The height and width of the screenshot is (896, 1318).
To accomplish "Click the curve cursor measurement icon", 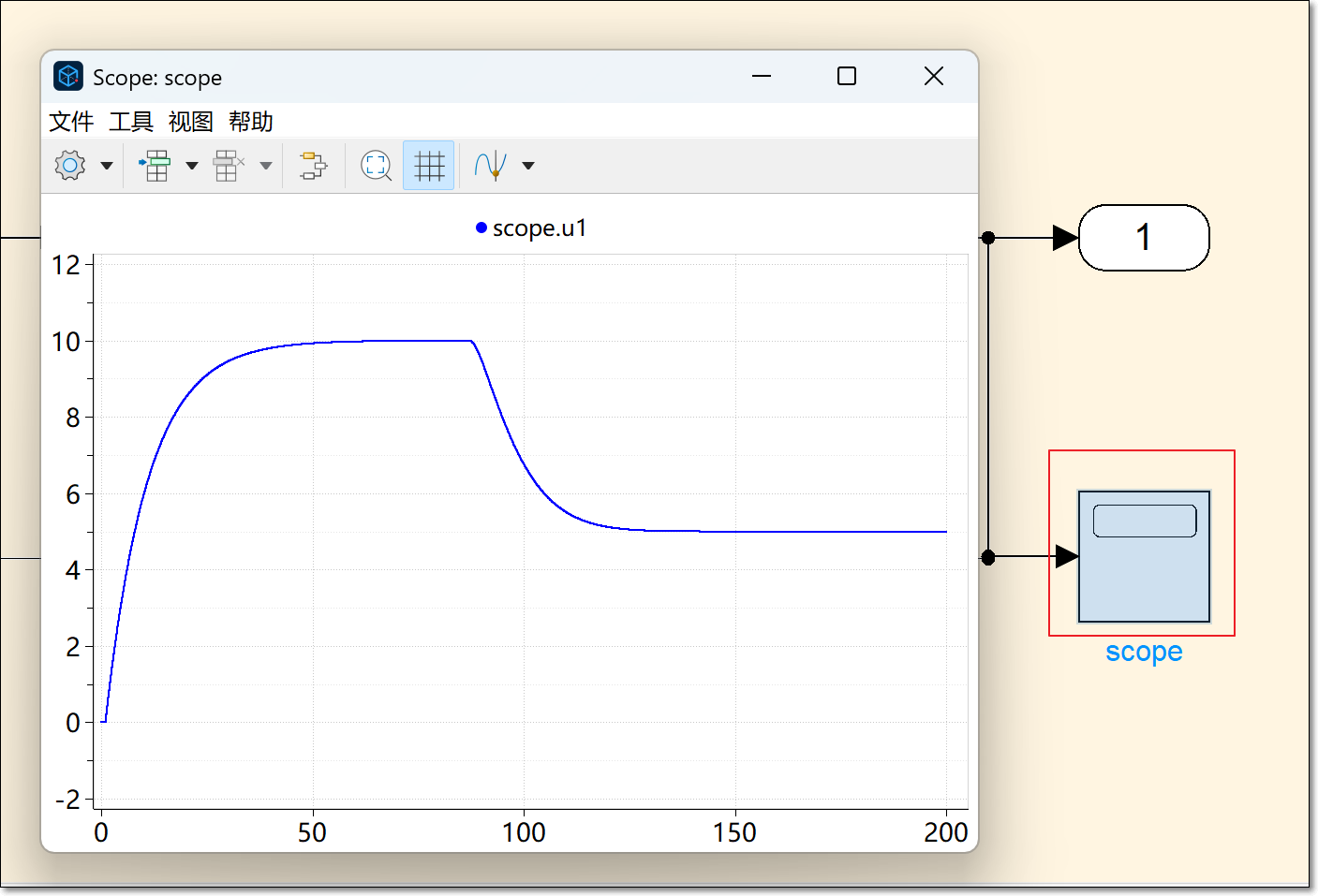I will tap(490, 166).
